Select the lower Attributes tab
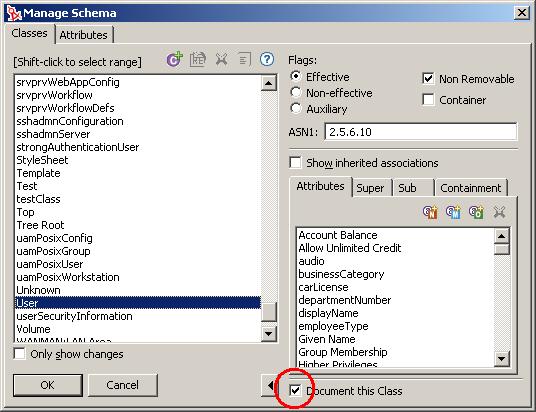The image size is (536, 412). point(321,187)
